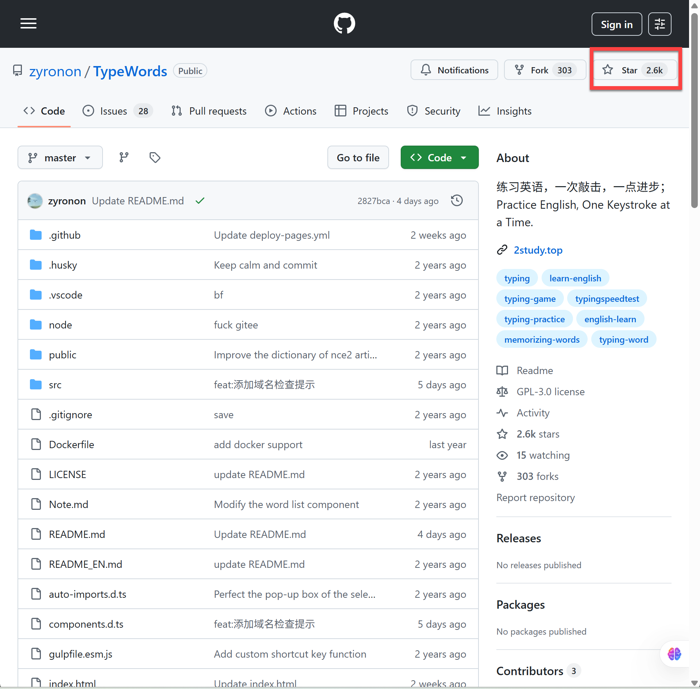Screen dimensions: 700x689
Task: Switch to the Issues tab
Action: (x=117, y=111)
